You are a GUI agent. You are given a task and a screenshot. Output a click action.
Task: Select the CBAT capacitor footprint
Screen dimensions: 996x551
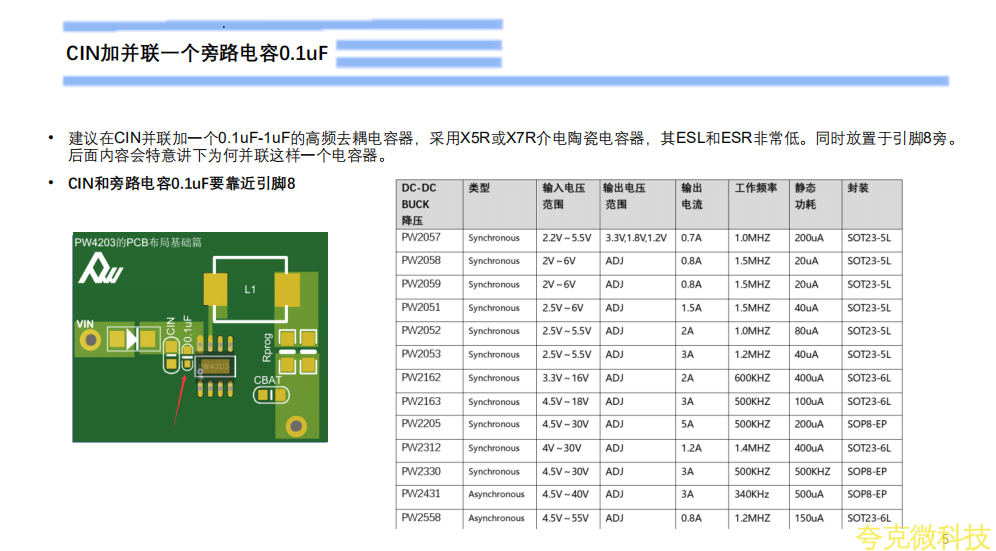click(268, 395)
